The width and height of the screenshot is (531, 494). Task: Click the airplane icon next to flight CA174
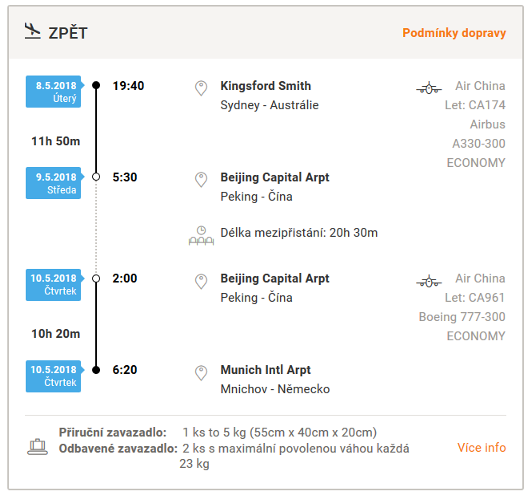coord(429,88)
